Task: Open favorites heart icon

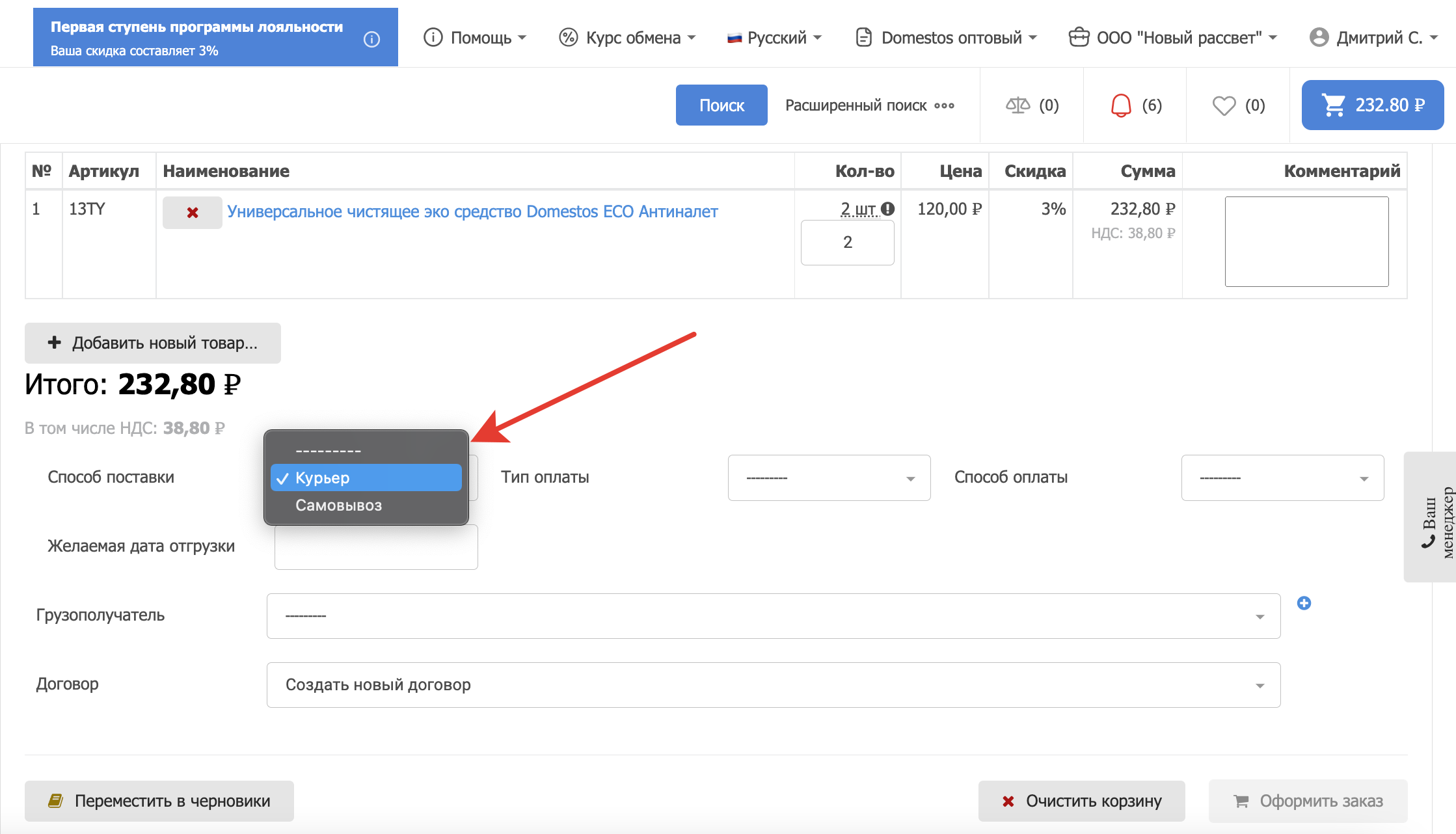Action: [x=1224, y=105]
